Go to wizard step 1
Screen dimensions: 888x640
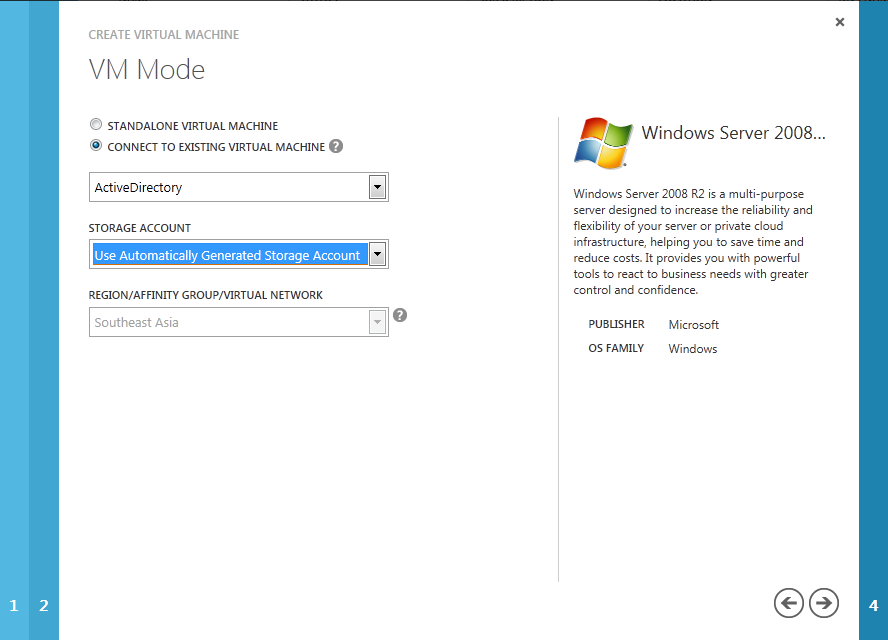point(14,605)
